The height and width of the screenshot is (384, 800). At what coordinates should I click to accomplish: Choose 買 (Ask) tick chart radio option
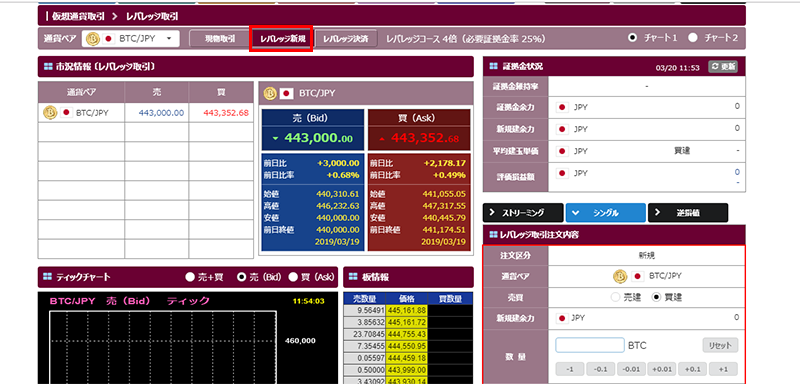tap(293, 277)
